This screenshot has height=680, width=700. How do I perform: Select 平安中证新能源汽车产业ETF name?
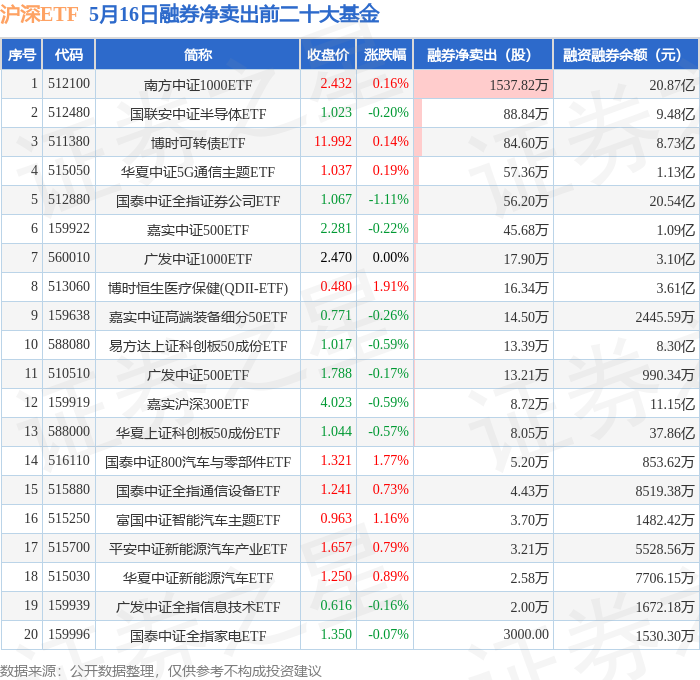point(198,549)
